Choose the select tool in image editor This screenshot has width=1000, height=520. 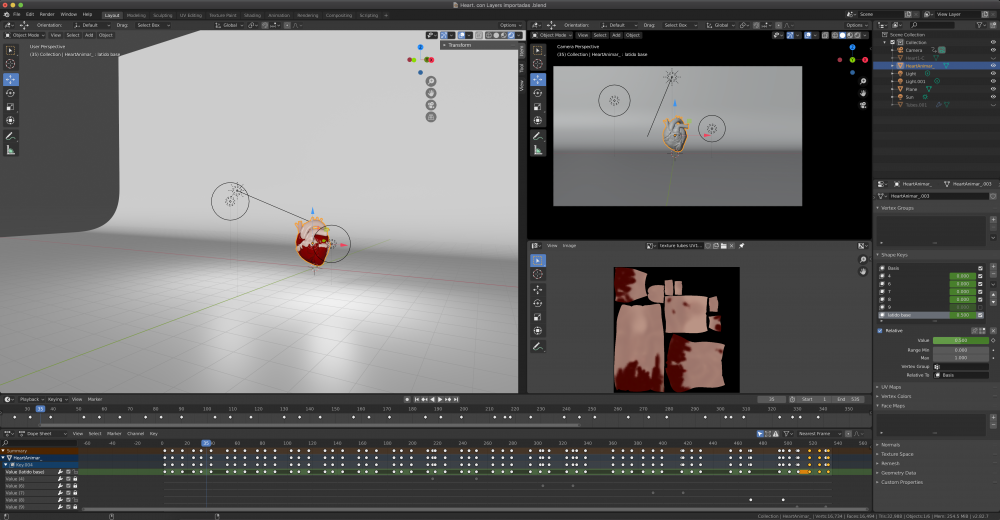[538, 260]
